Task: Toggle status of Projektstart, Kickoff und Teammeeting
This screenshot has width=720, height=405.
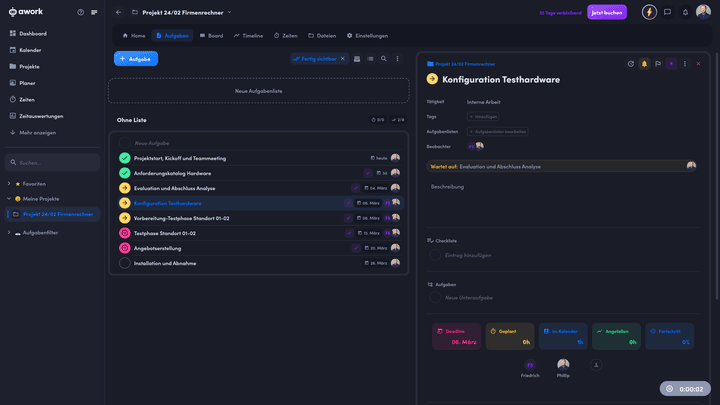Action: point(125,158)
